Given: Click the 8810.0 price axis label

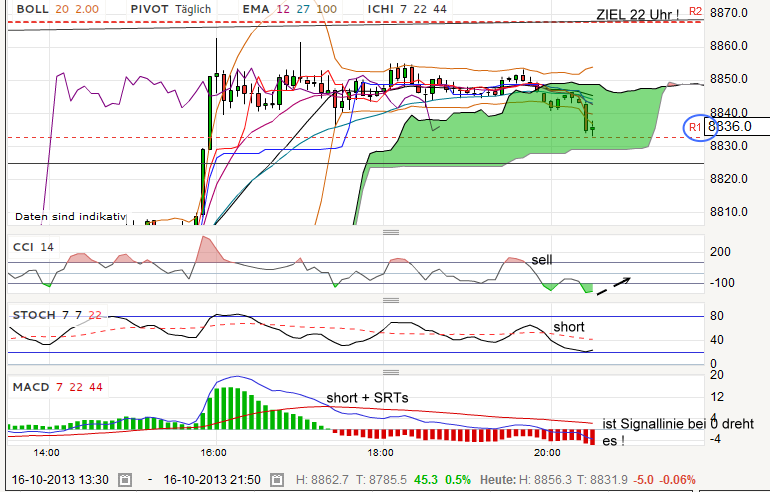Looking at the screenshot, I should point(729,212).
